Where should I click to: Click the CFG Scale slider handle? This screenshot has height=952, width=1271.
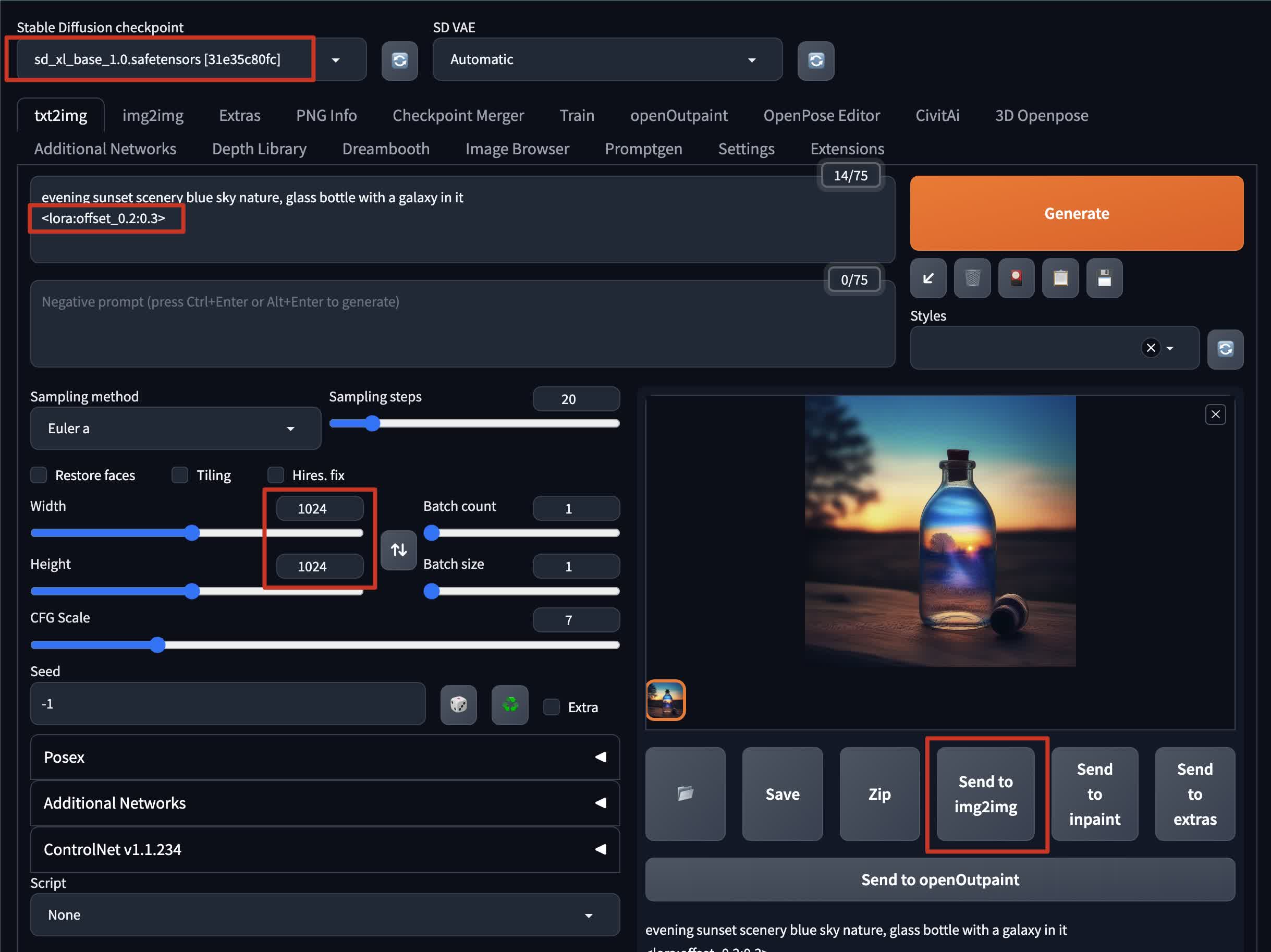click(x=157, y=644)
